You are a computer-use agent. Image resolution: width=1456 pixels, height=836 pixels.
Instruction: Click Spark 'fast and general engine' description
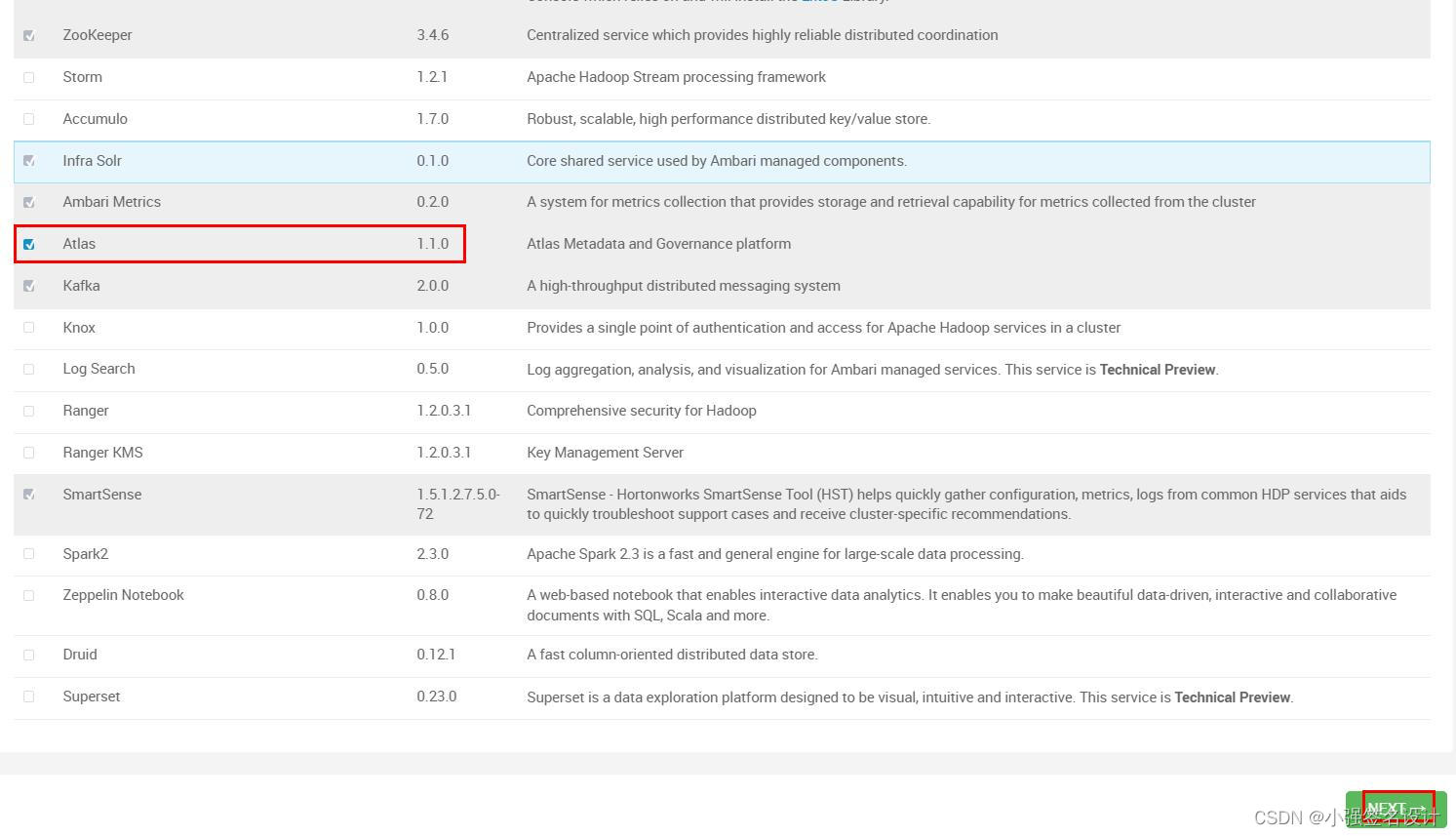point(775,554)
